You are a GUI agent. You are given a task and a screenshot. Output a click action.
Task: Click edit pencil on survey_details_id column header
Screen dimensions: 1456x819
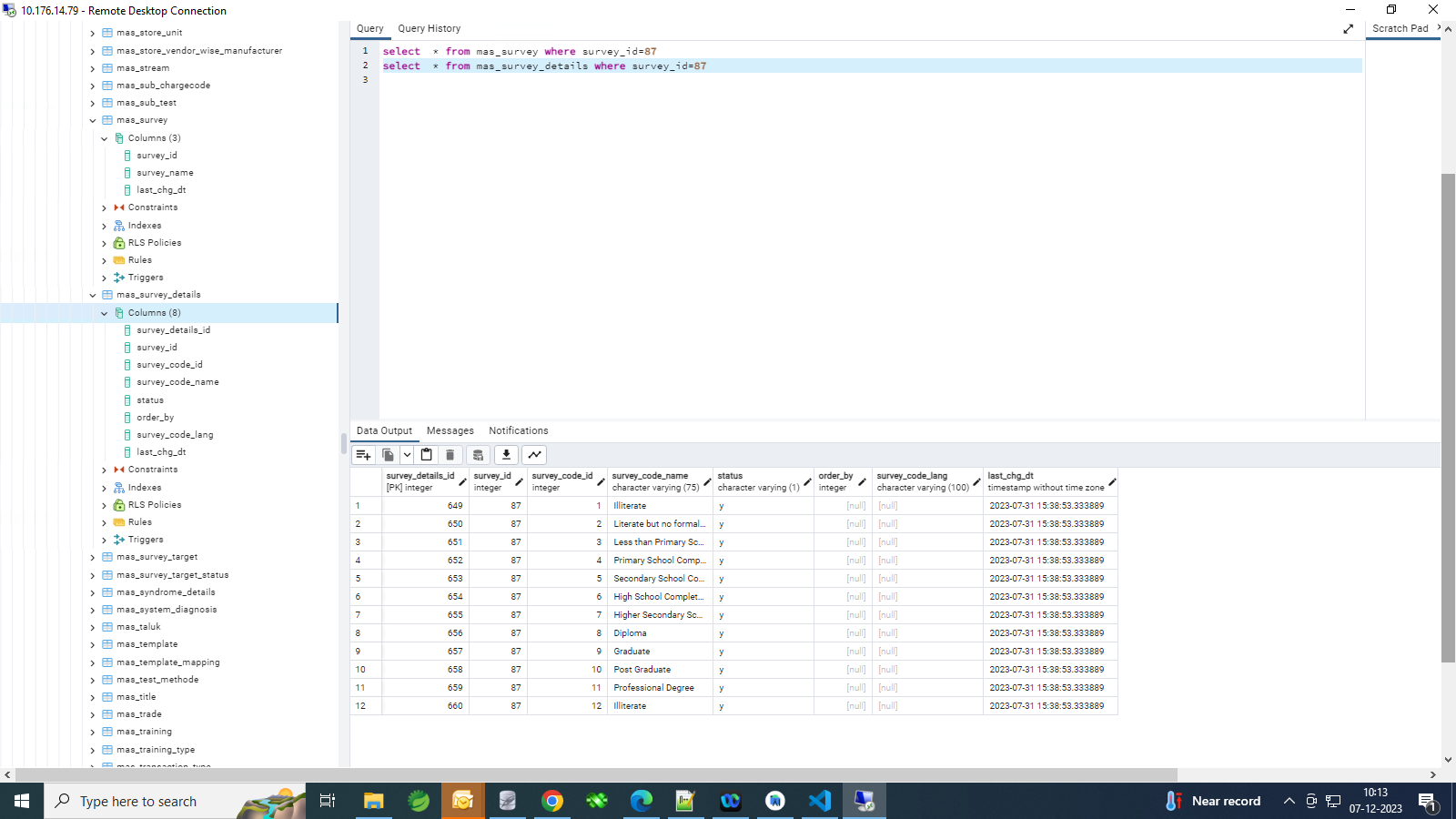pos(462,481)
